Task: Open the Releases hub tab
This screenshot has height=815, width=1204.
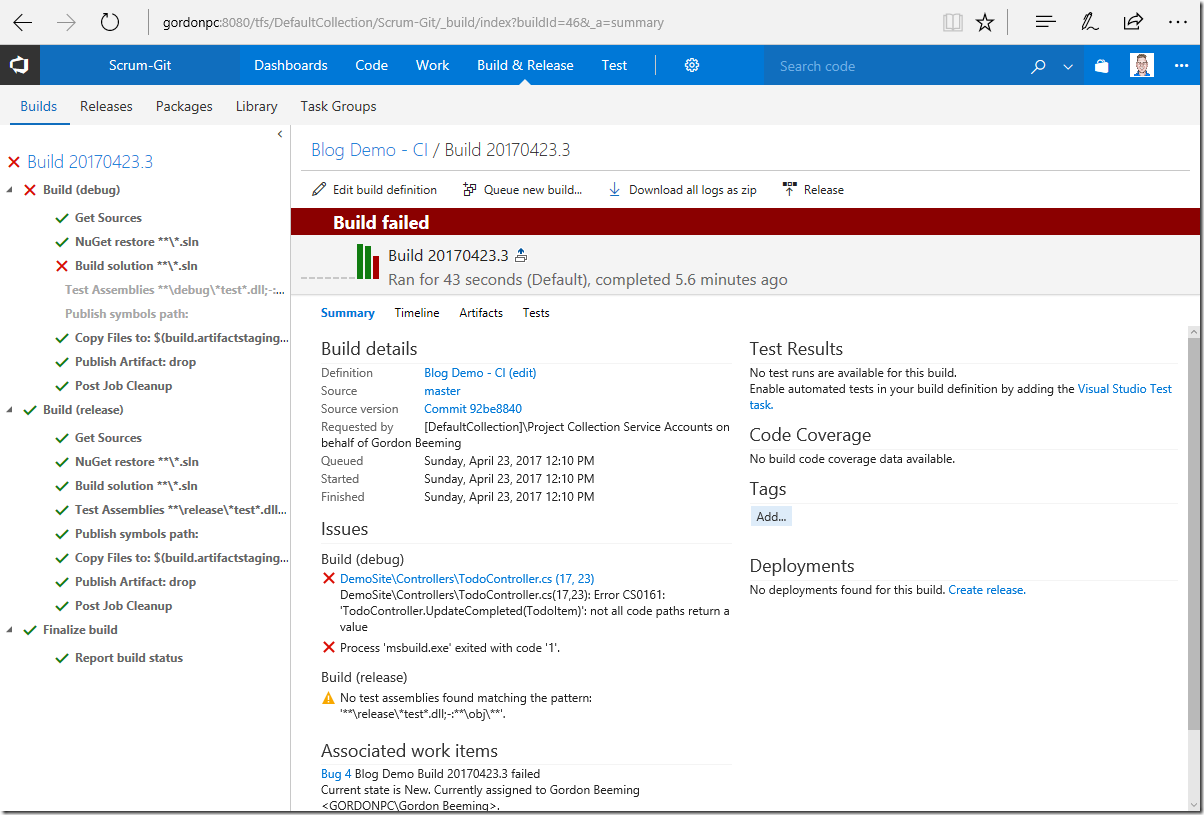Action: [x=106, y=106]
